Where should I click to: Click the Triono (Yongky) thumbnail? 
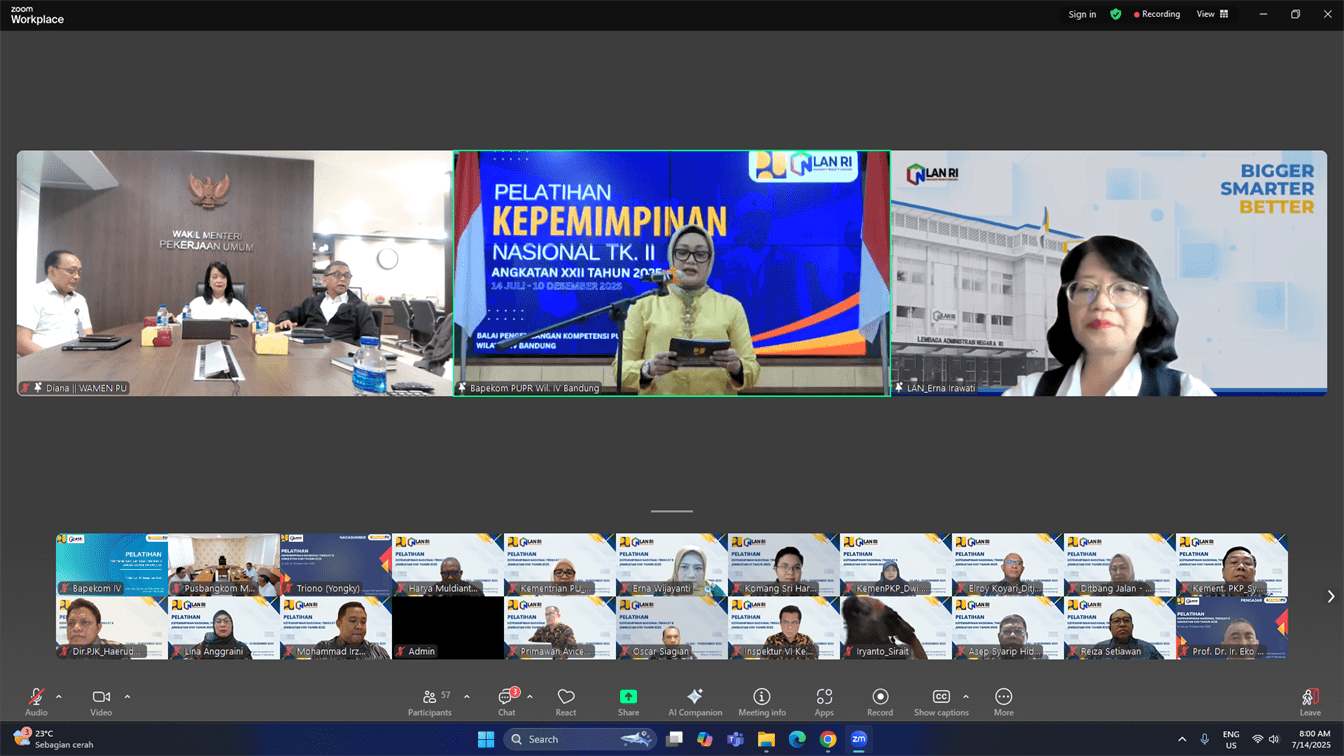336,565
